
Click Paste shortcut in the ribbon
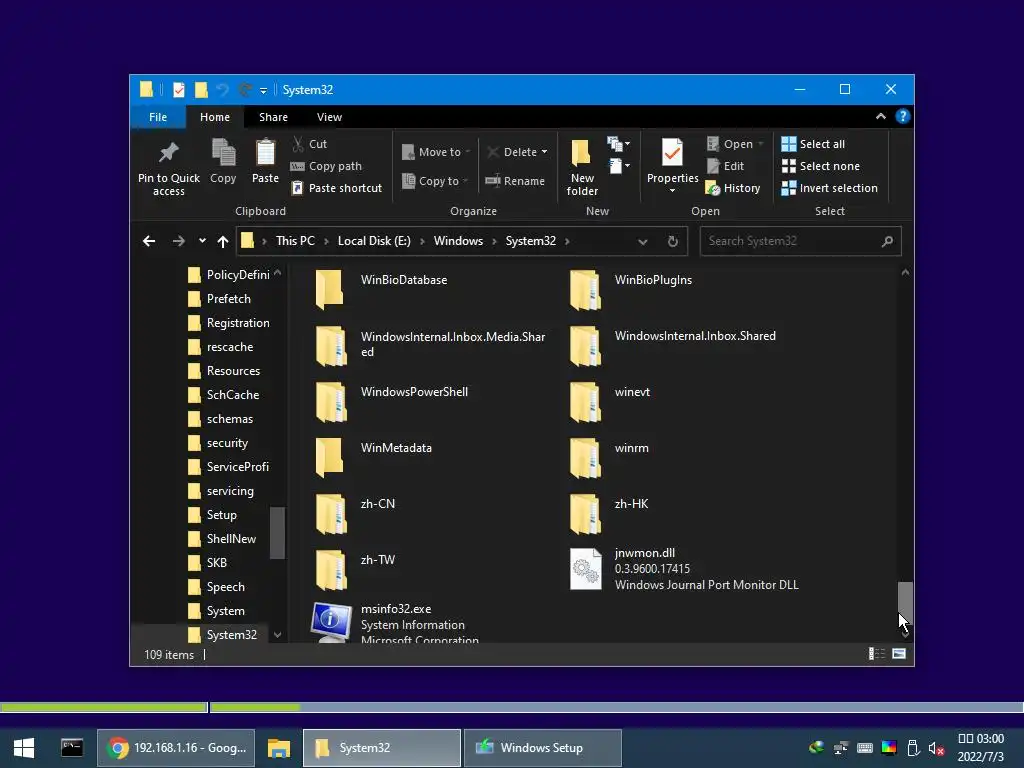[x=336, y=188]
